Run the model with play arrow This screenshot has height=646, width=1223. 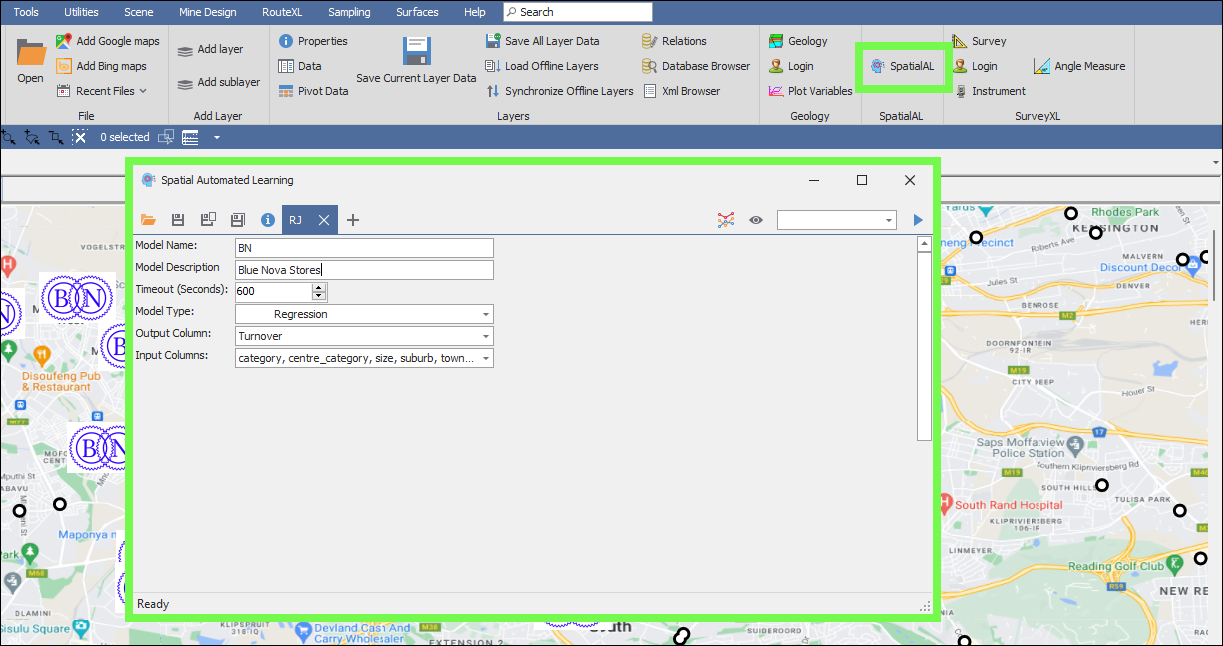[918, 220]
